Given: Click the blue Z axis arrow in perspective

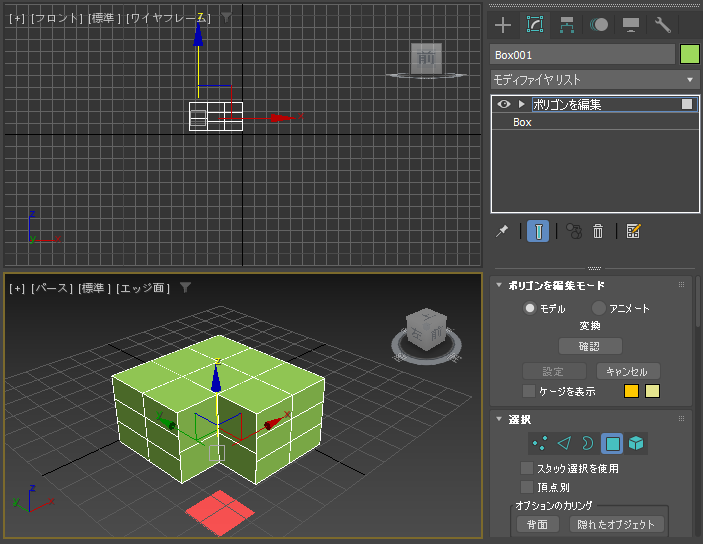Looking at the screenshot, I should (217, 378).
